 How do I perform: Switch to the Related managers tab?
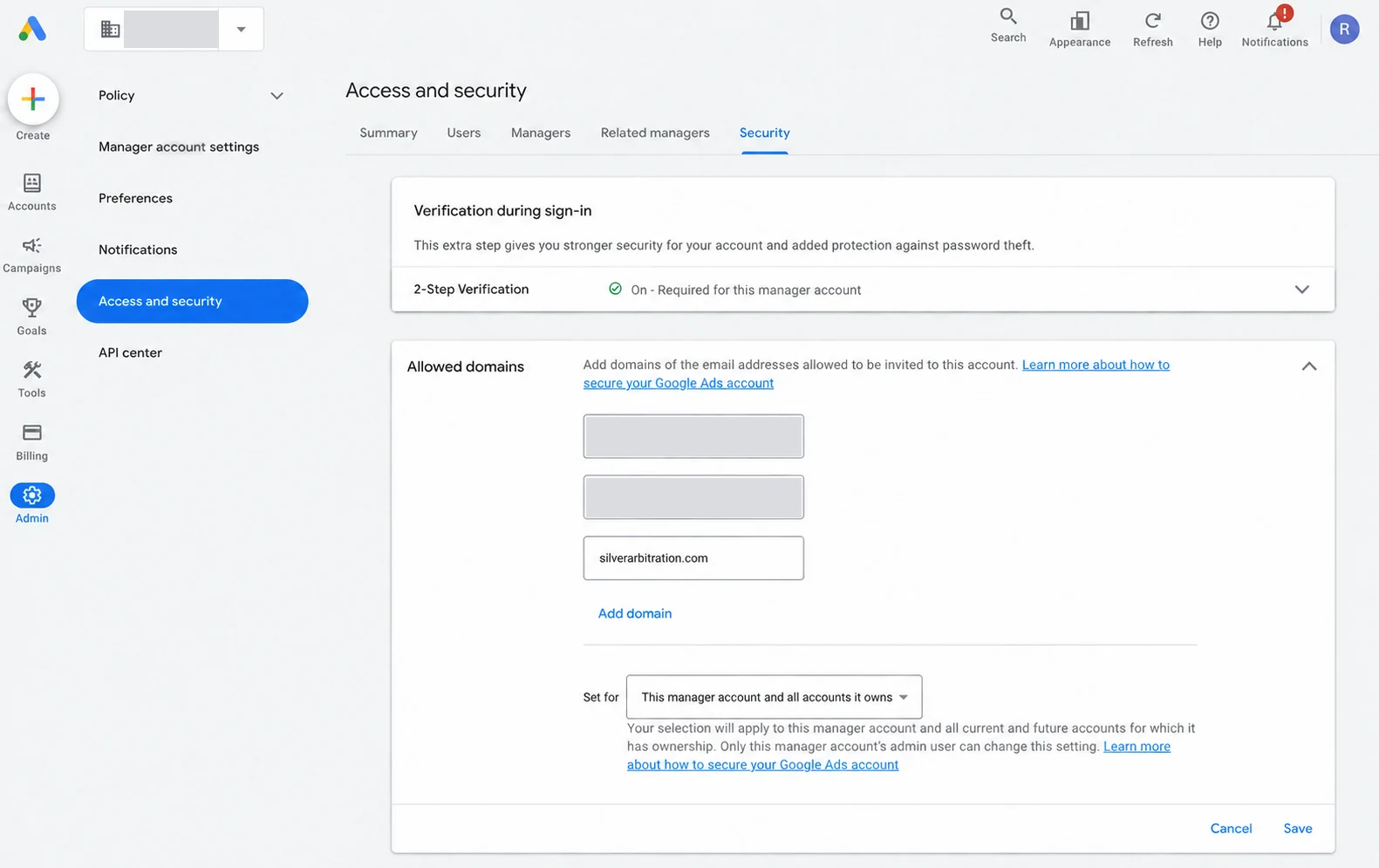(x=655, y=133)
